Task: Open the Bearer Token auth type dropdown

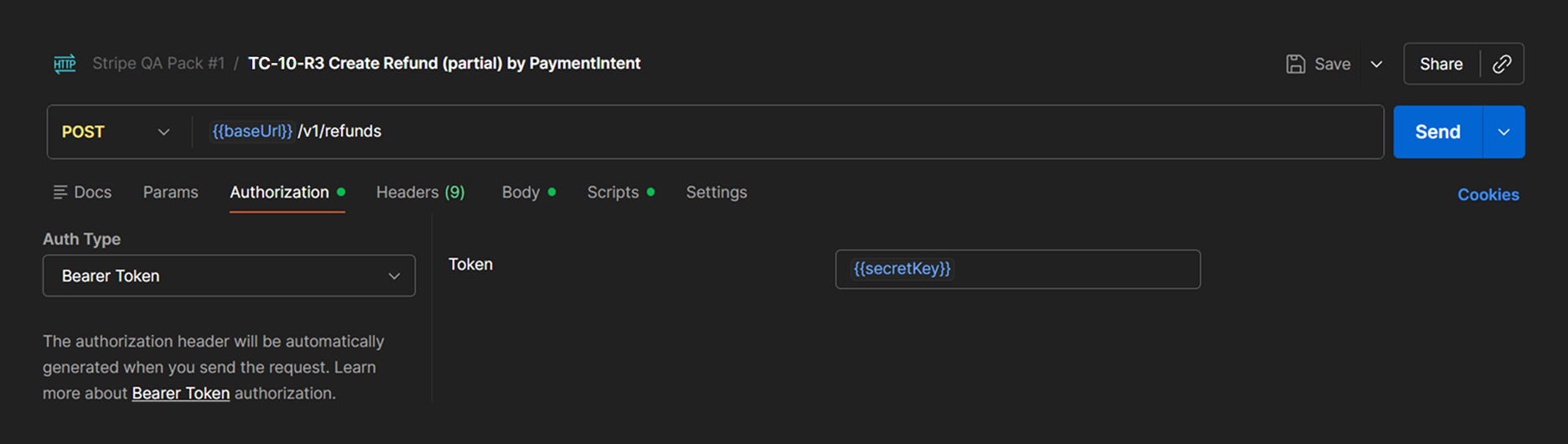Action: coord(229,276)
